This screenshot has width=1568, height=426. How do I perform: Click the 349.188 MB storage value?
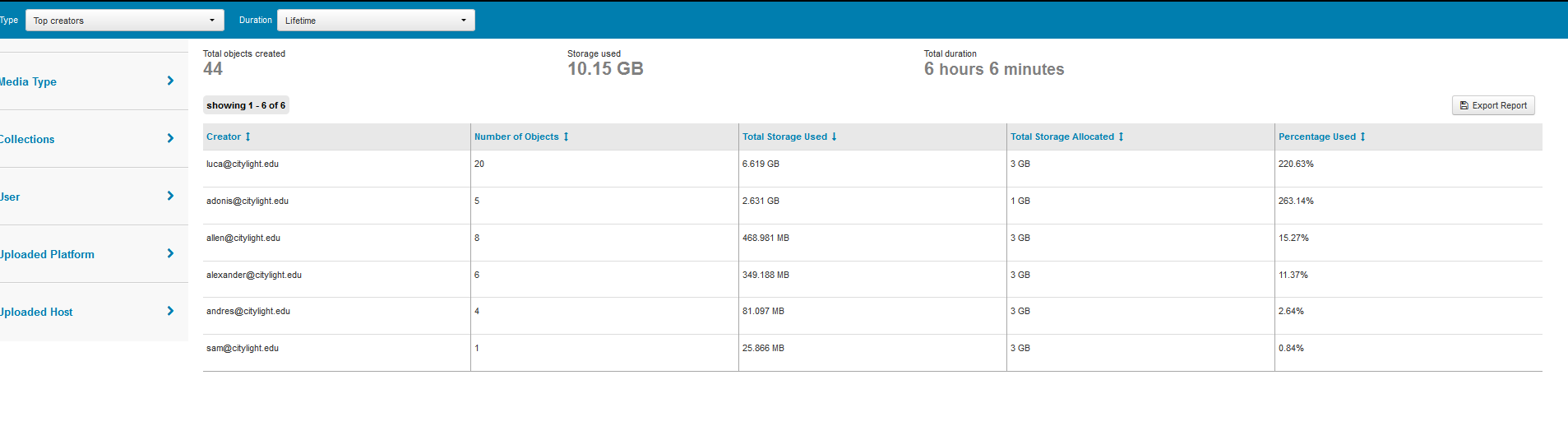(765, 275)
